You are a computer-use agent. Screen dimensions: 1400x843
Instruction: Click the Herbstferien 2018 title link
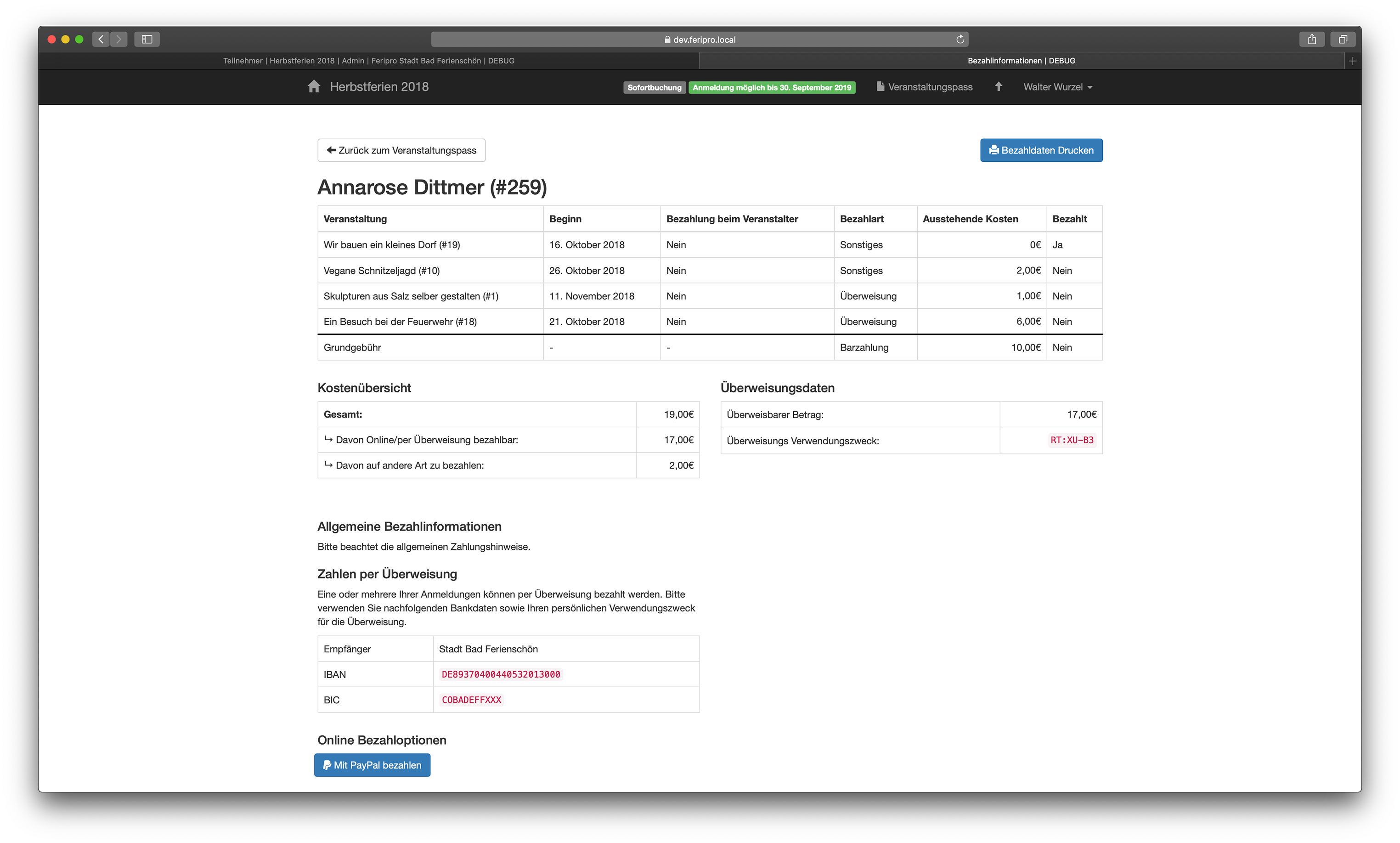click(379, 87)
